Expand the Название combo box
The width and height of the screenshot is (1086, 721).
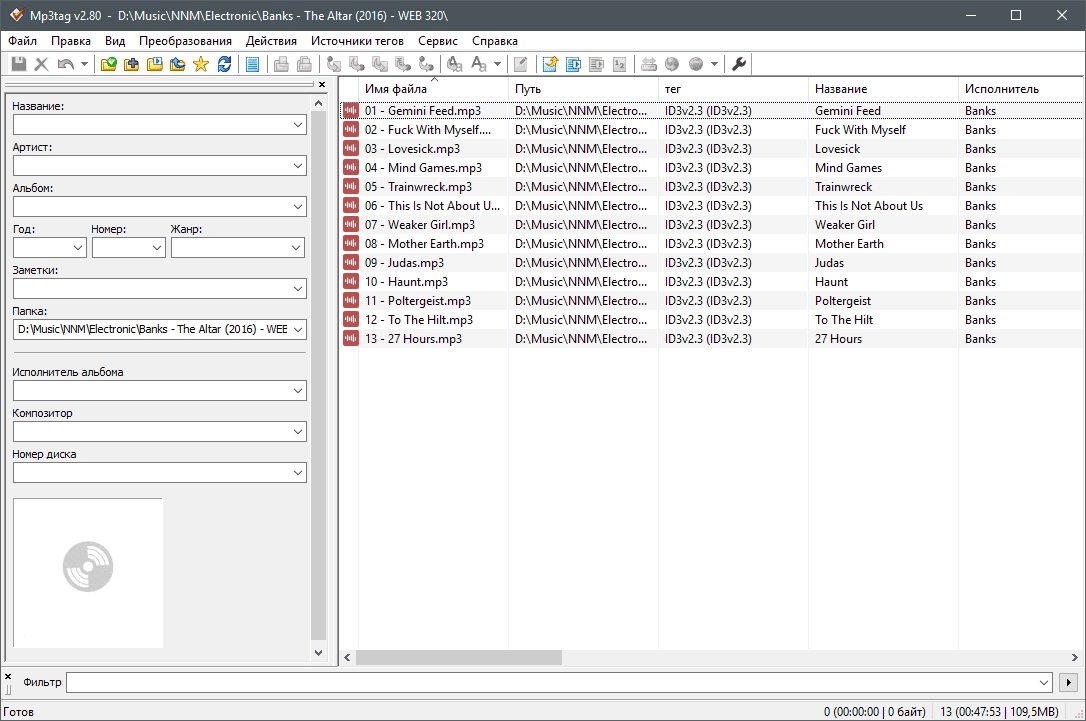pyautogui.click(x=298, y=125)
